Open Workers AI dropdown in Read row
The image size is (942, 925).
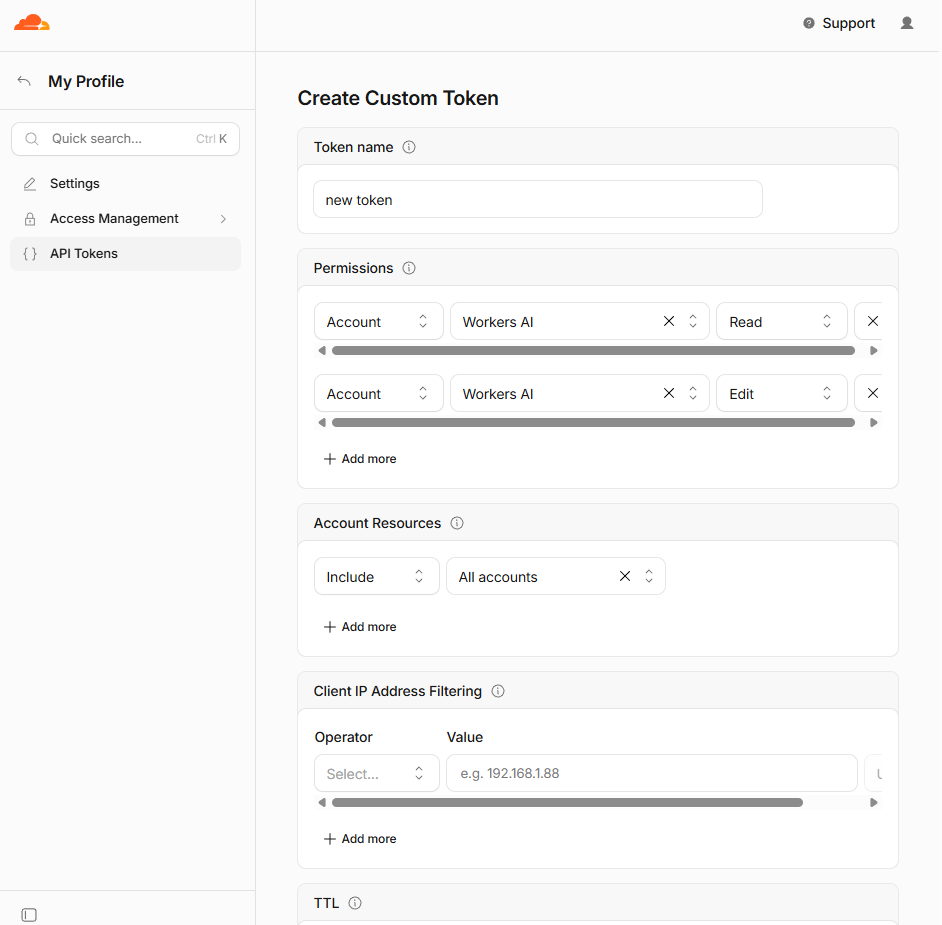(693, 321)
